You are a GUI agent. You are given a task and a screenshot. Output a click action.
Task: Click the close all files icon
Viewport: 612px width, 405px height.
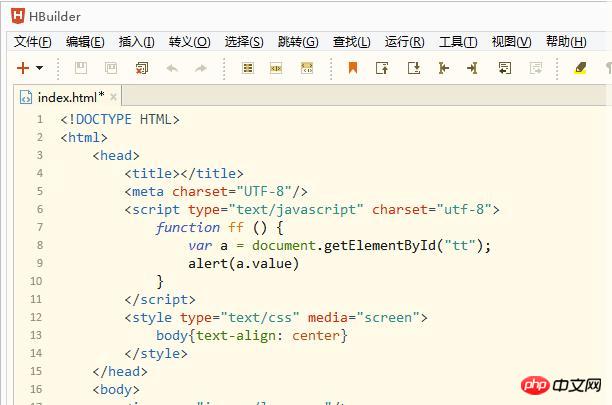[x=141, y=68]
